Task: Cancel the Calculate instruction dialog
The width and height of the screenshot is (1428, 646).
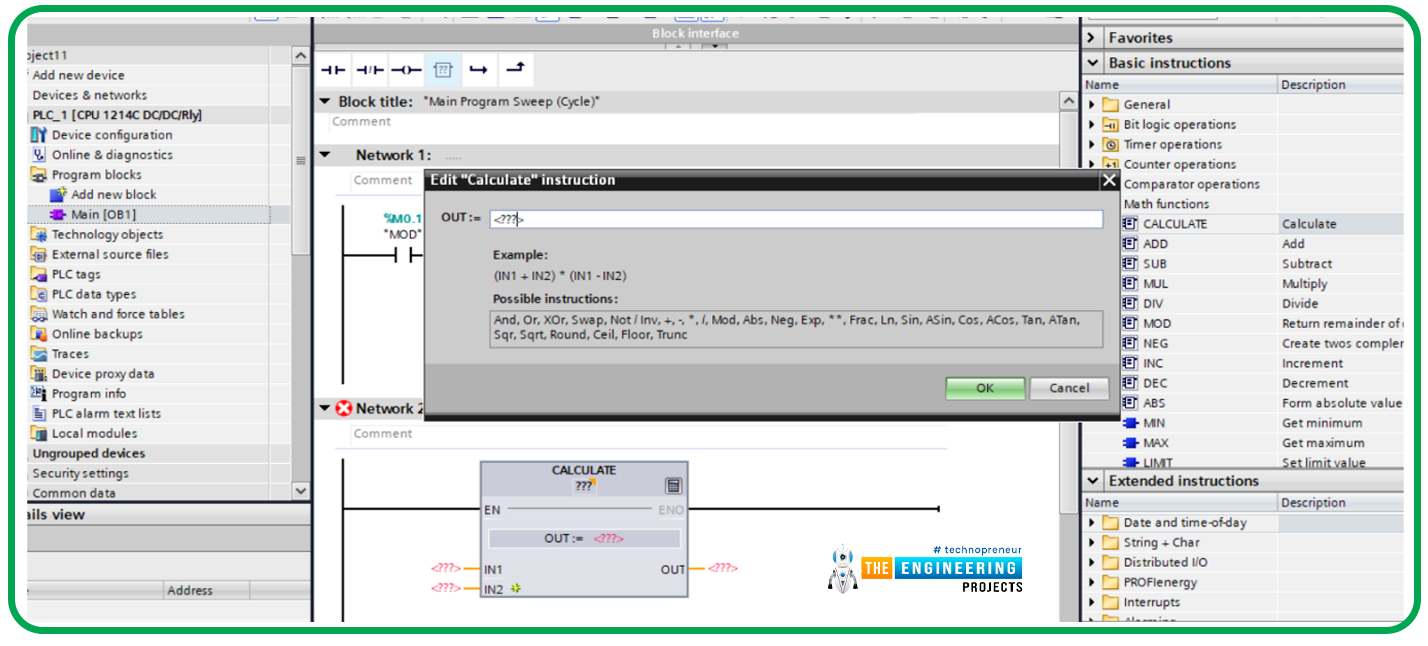Action: point(1069,388)
